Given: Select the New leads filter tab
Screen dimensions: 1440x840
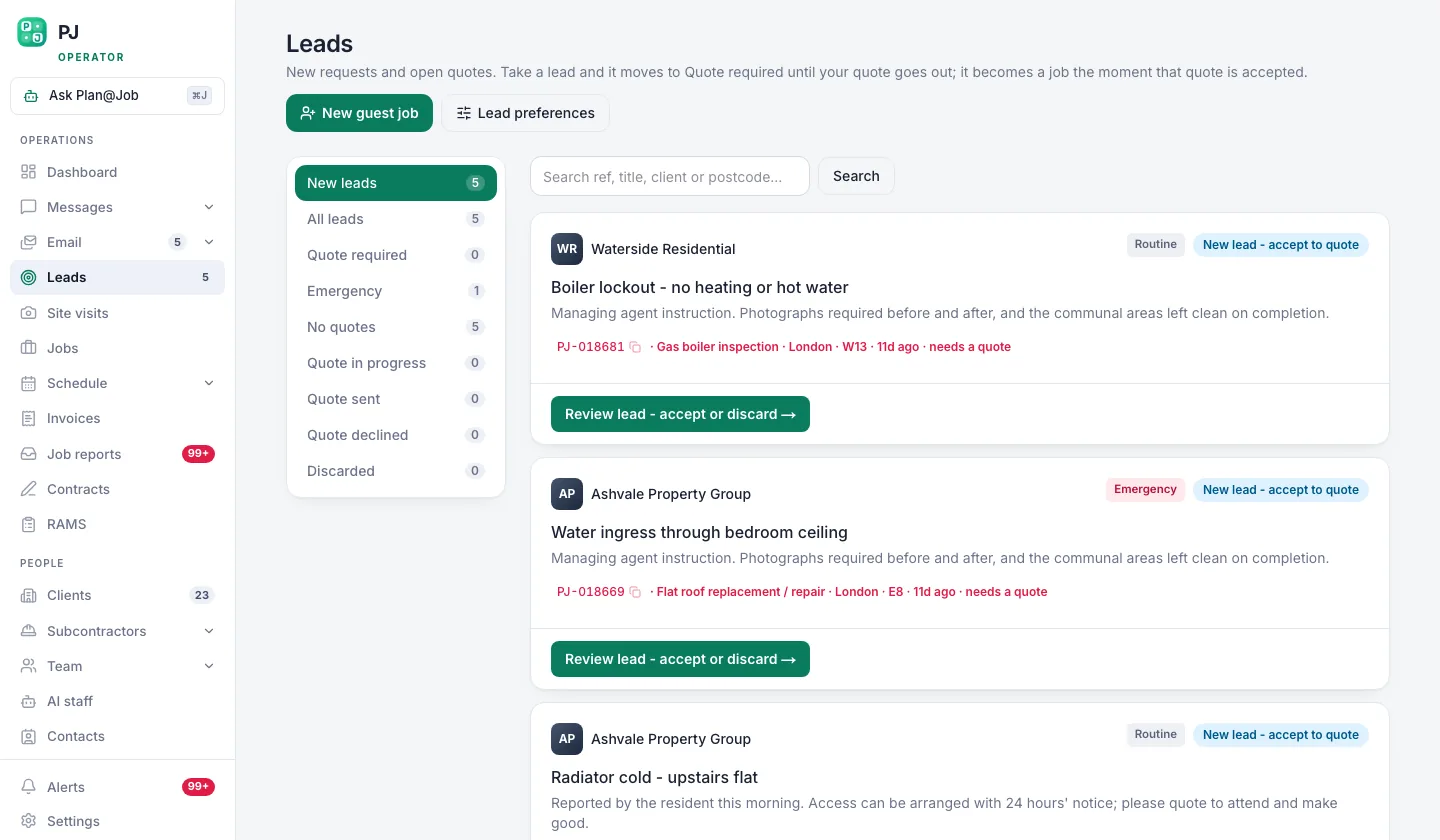Looking at the screenshot, I should (x=396, y=183).
